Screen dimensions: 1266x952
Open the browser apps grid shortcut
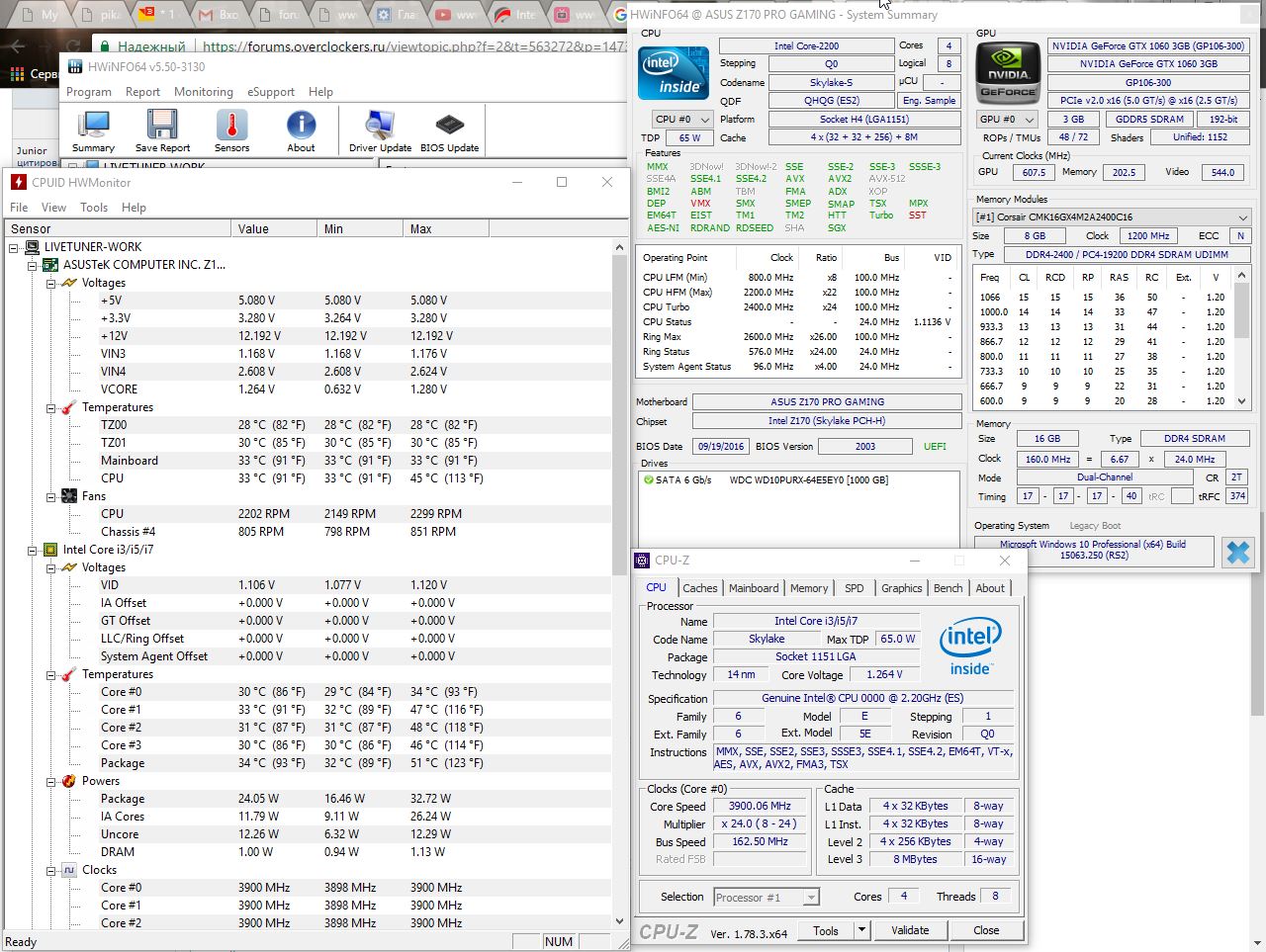17,74
